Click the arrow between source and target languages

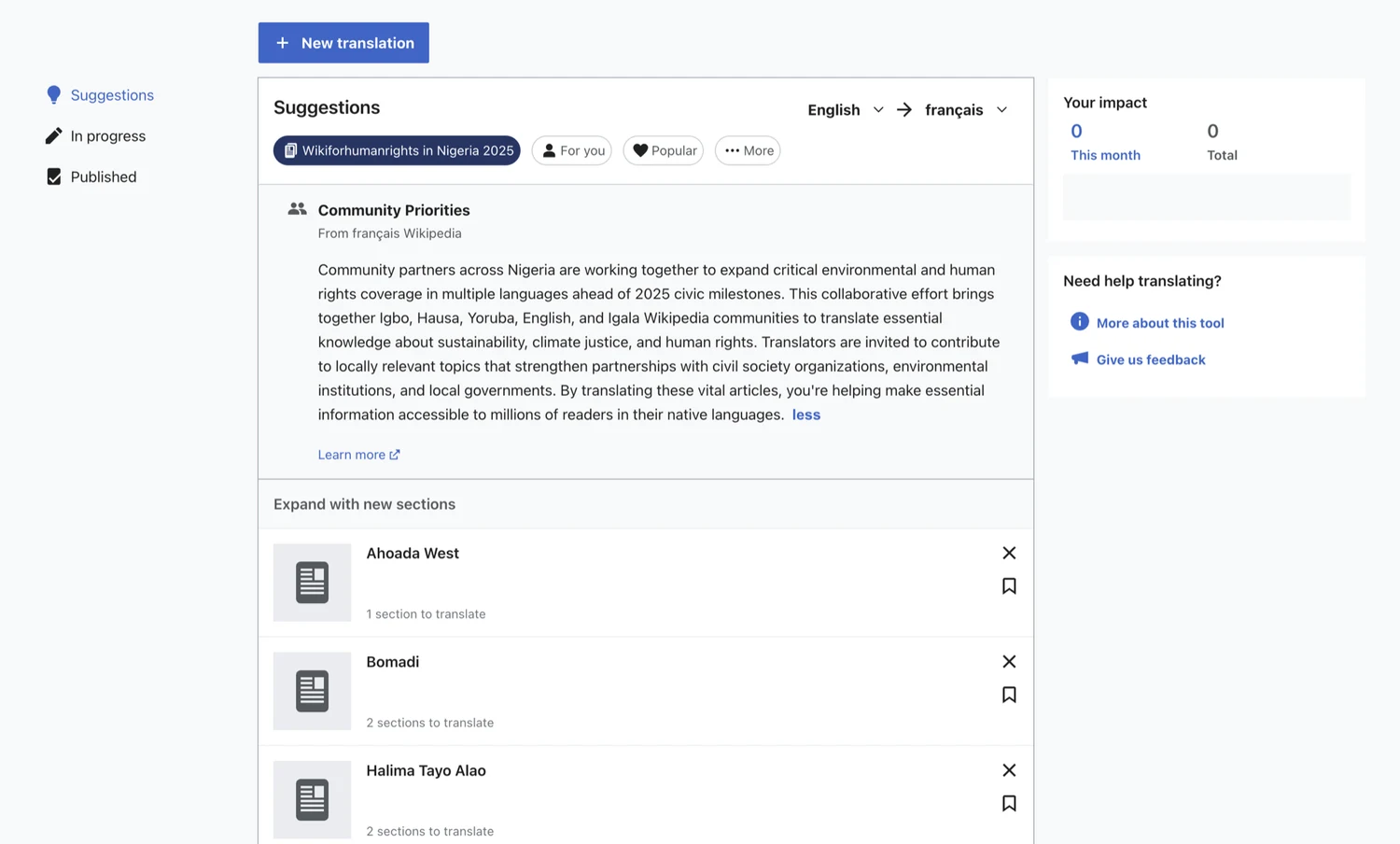(x=904, y=109)
